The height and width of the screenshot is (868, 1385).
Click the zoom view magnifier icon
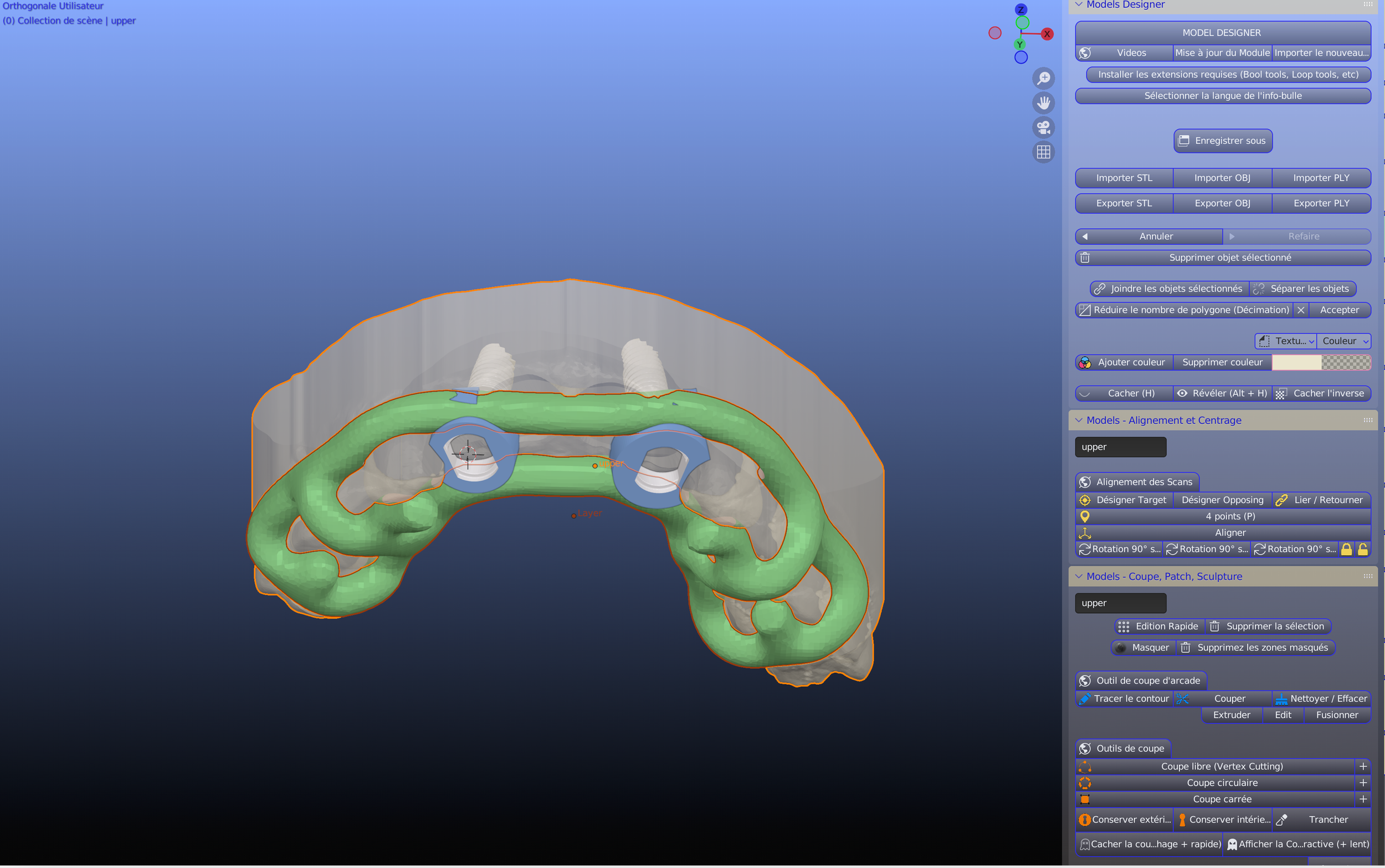pyautogui.click(x=1043, y=78)
